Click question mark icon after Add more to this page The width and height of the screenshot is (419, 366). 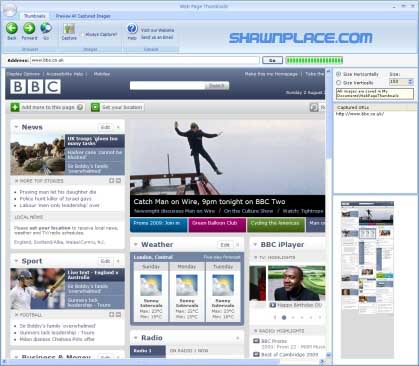pyautogui.click(x=80, y=107)
